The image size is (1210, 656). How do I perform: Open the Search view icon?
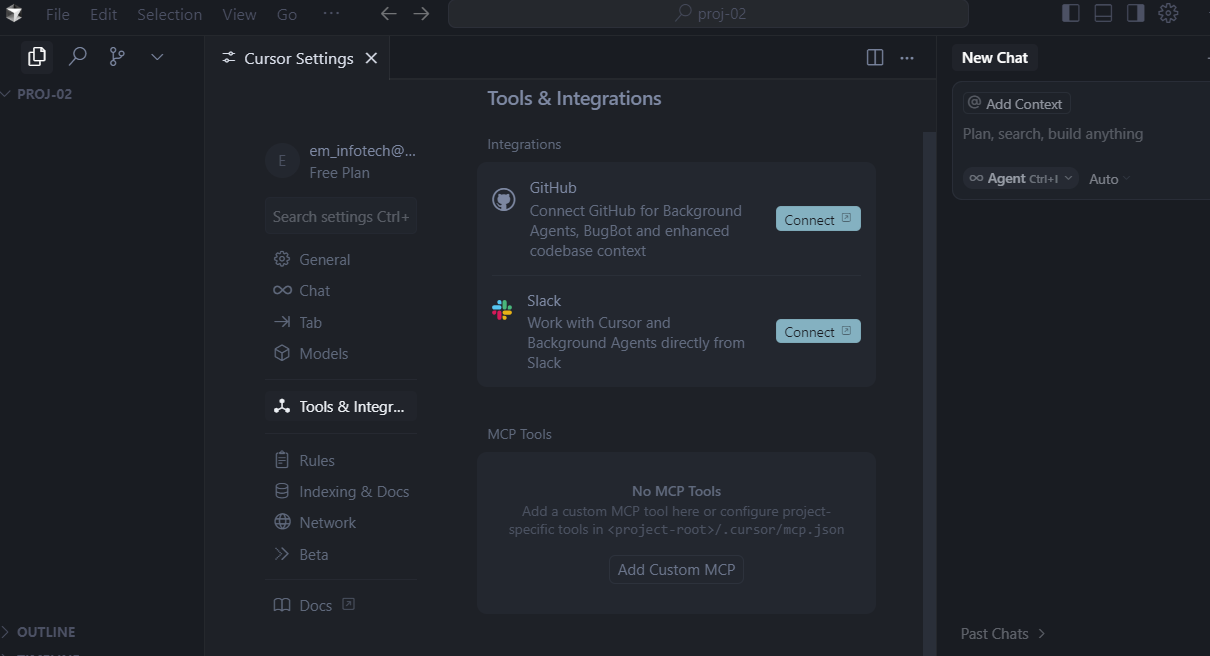tap(77, 57)
